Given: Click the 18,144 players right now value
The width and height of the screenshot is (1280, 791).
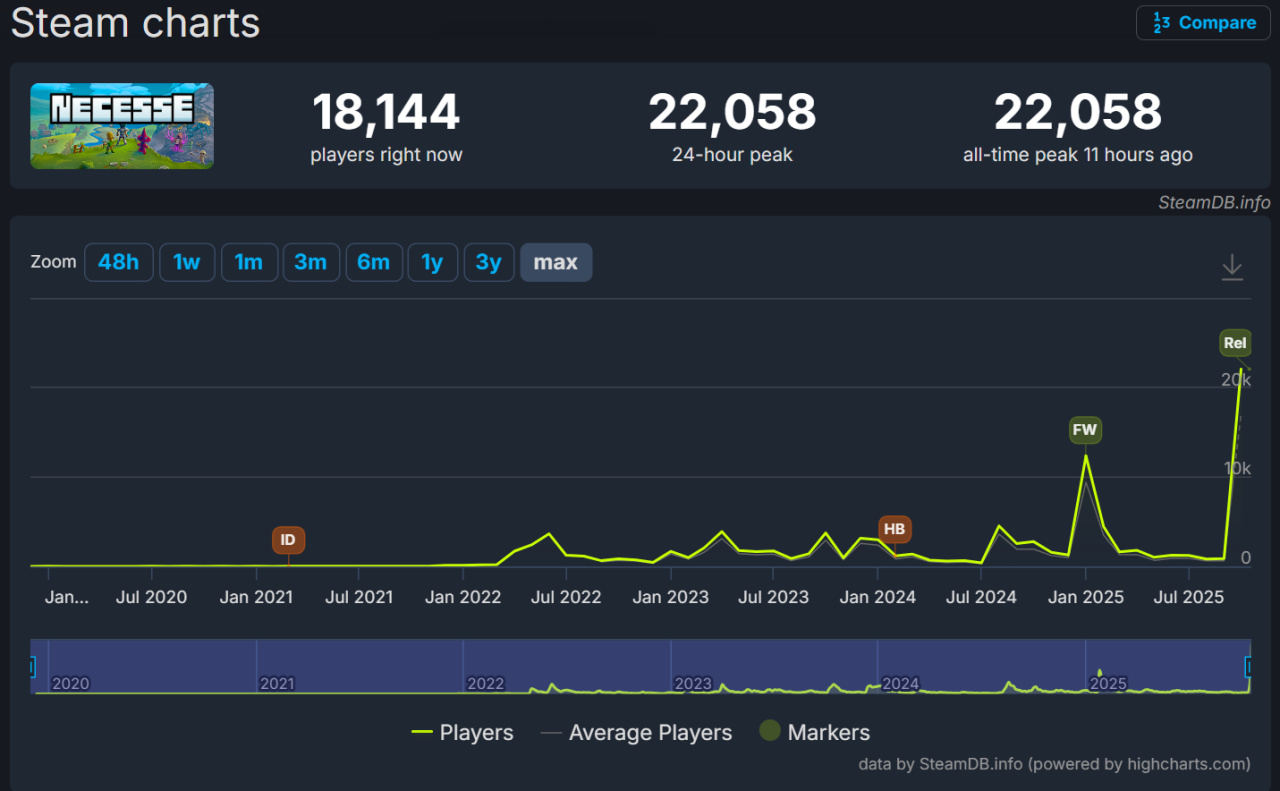Looking at the screenshot, I should click(386, 112).
